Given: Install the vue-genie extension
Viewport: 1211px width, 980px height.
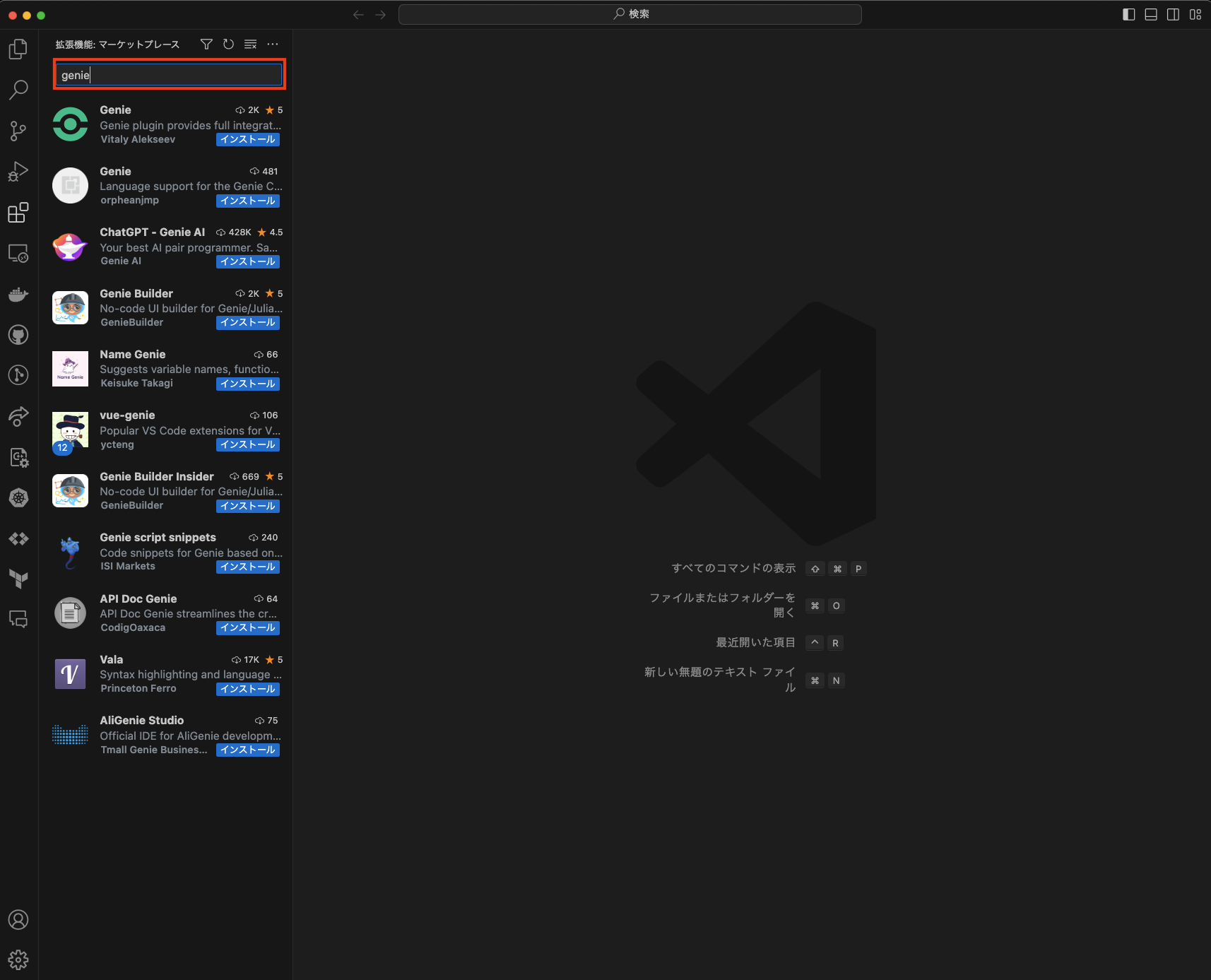Looking at the screenshot, I should 248,445.
